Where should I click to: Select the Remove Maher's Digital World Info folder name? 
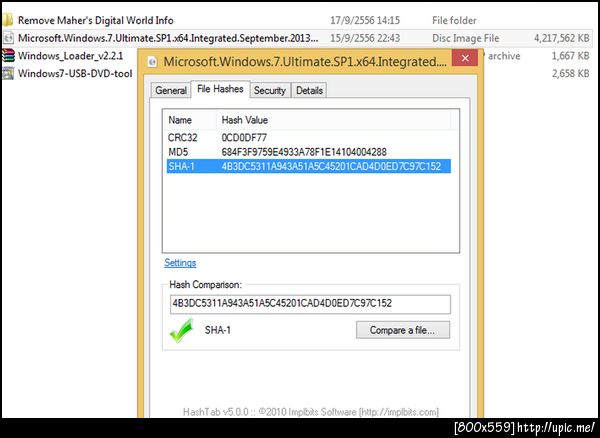tap(96, 20)
